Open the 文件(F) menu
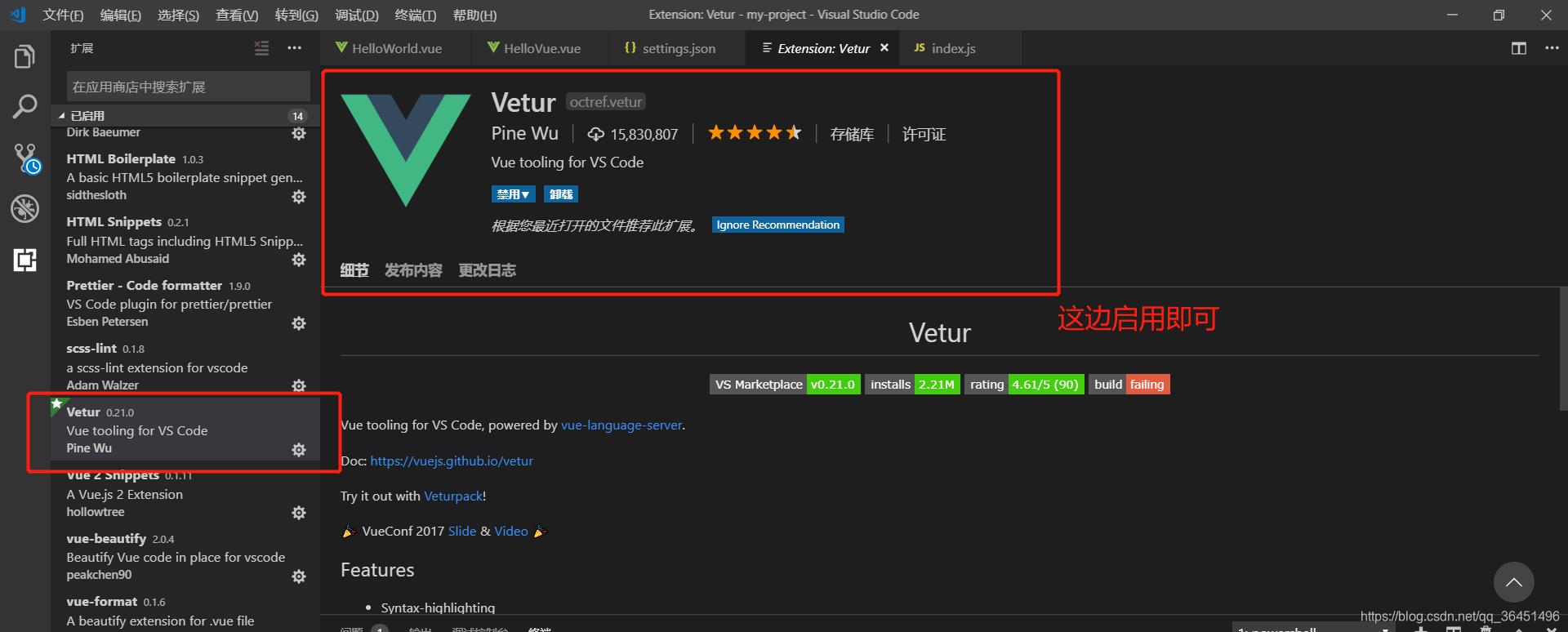1568x632 pixels. coord(63,15)
